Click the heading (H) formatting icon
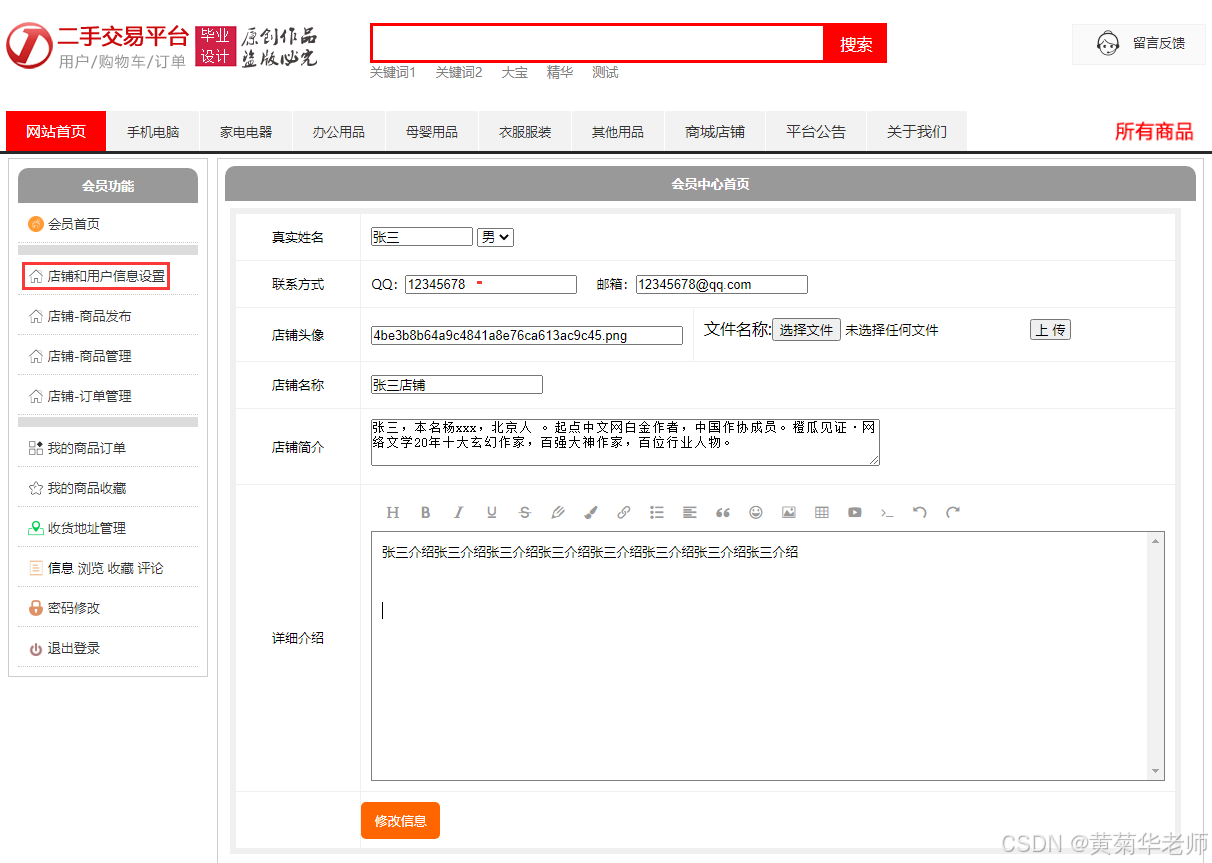Screen dimensions: 1212x863 [393, 512]
